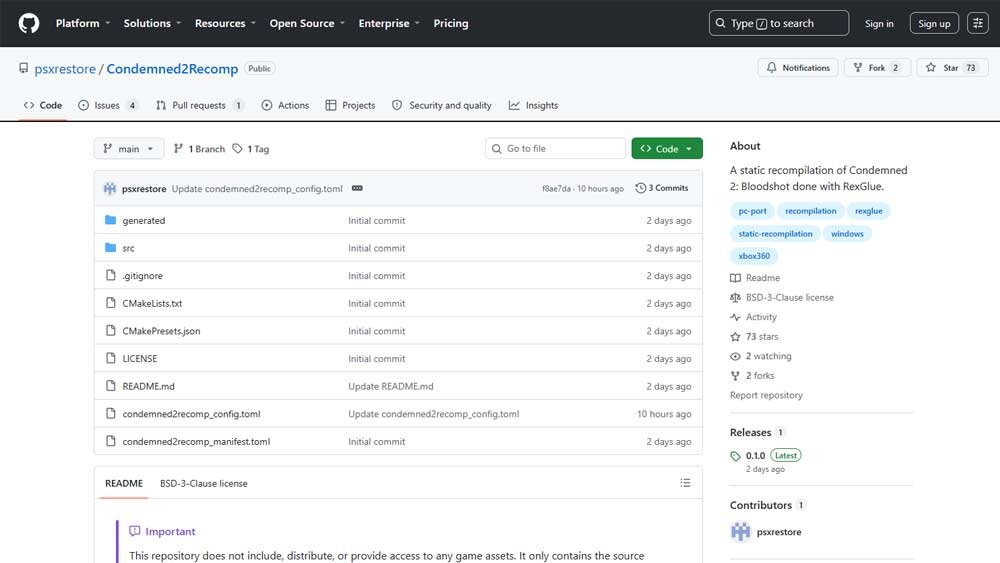
Task: Open the Enterprise dropdown
Action: pyautogui.click(x=389, y=24)
